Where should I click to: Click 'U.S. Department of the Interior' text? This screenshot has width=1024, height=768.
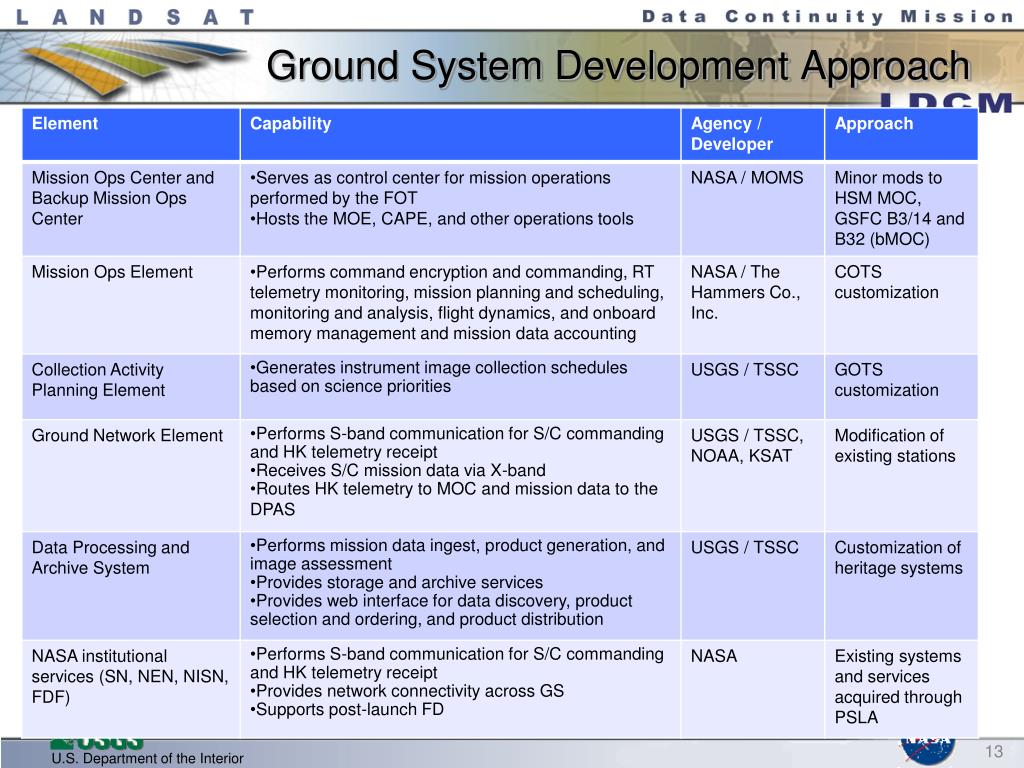coord(148,758)
